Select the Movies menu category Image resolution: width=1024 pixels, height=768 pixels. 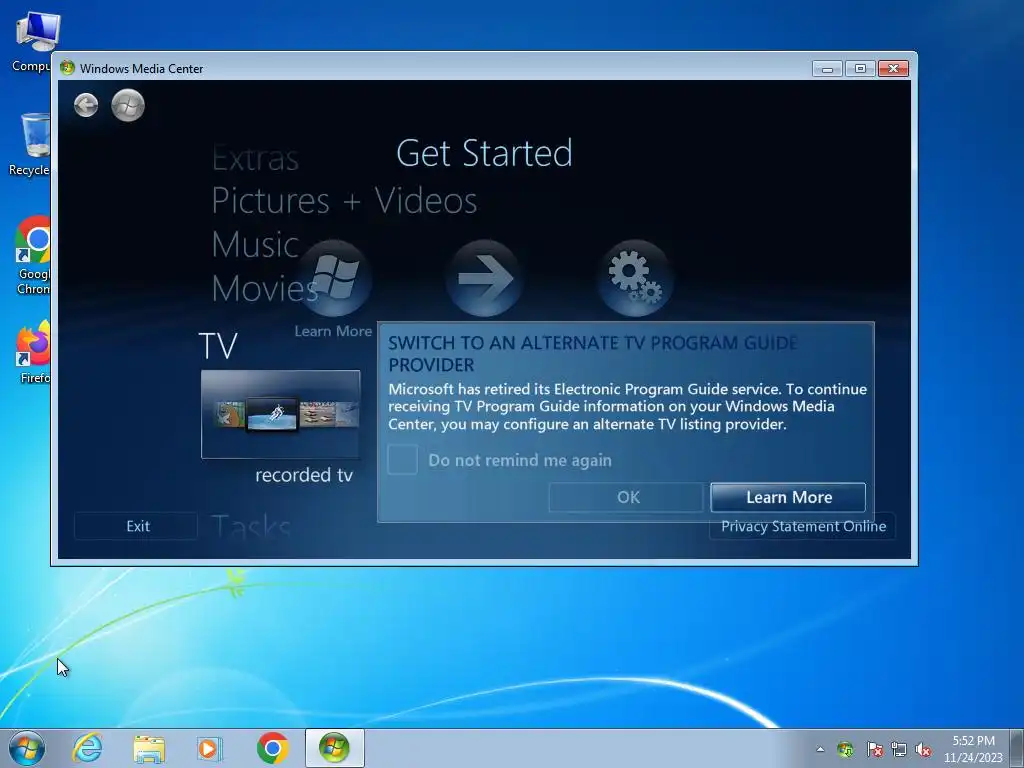[x=265, y=288]
